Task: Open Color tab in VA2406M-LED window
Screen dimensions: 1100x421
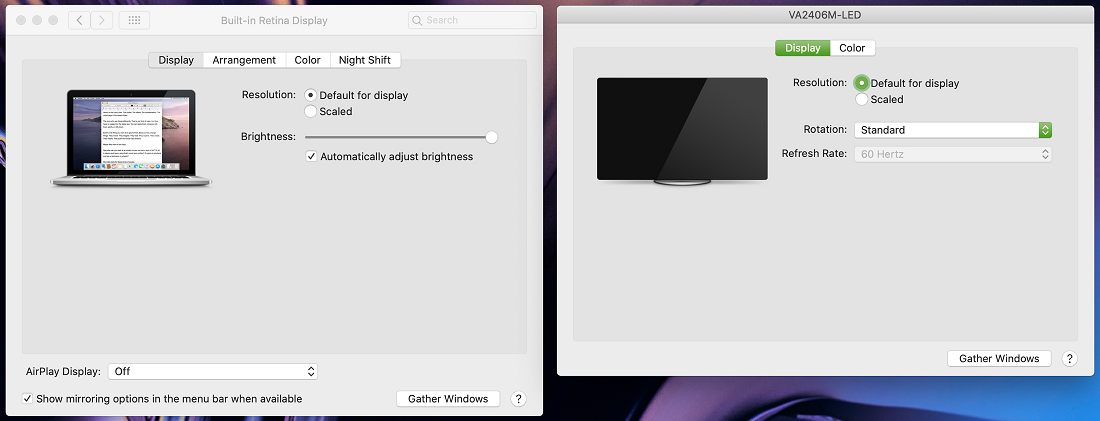Action: (x=852, y=48)
